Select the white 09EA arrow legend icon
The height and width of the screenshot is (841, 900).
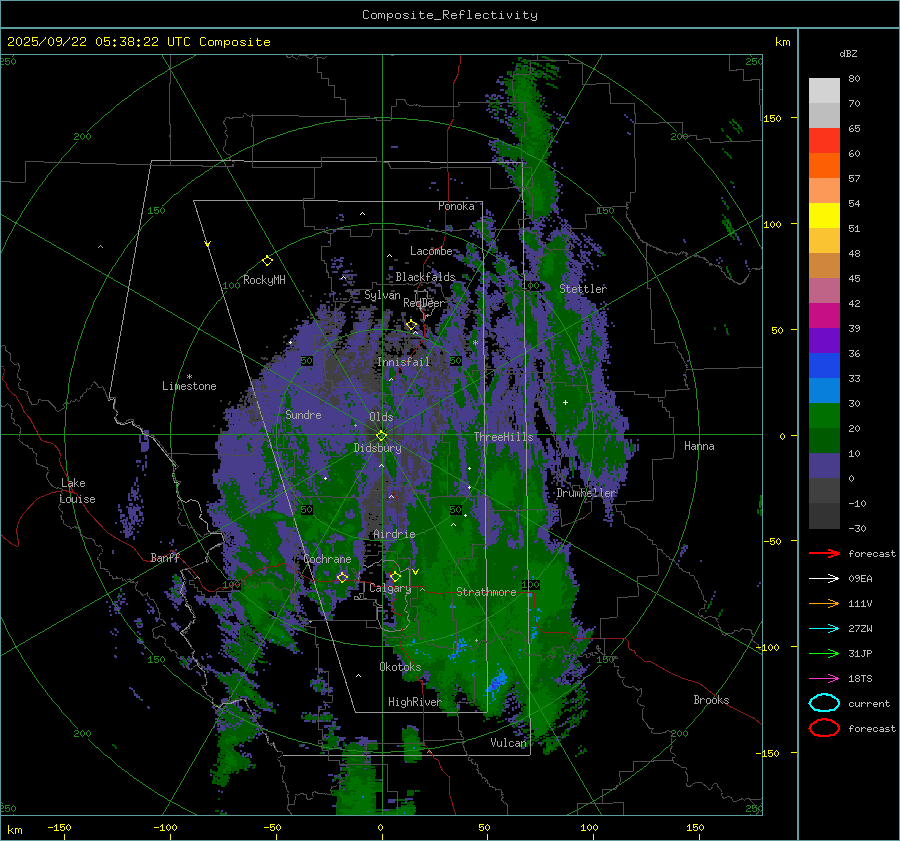(824, 578)
